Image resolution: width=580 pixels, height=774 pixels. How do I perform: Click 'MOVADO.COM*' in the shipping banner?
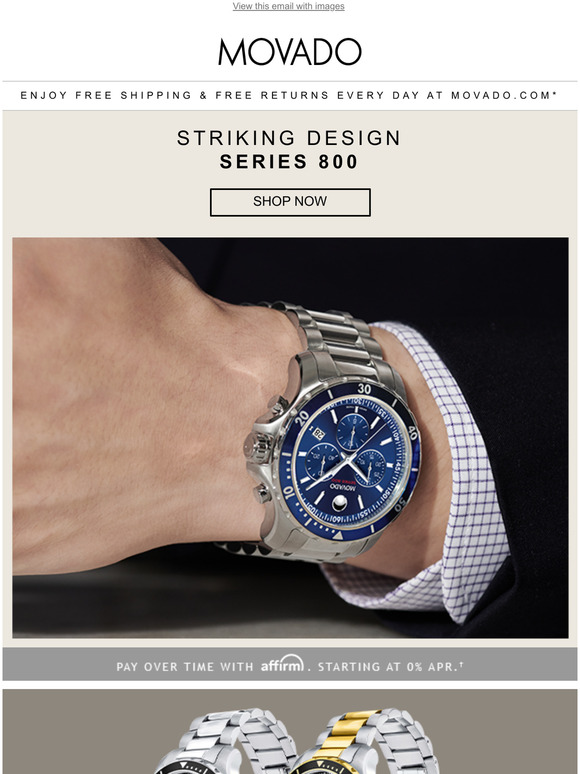(x=504, y=95)
